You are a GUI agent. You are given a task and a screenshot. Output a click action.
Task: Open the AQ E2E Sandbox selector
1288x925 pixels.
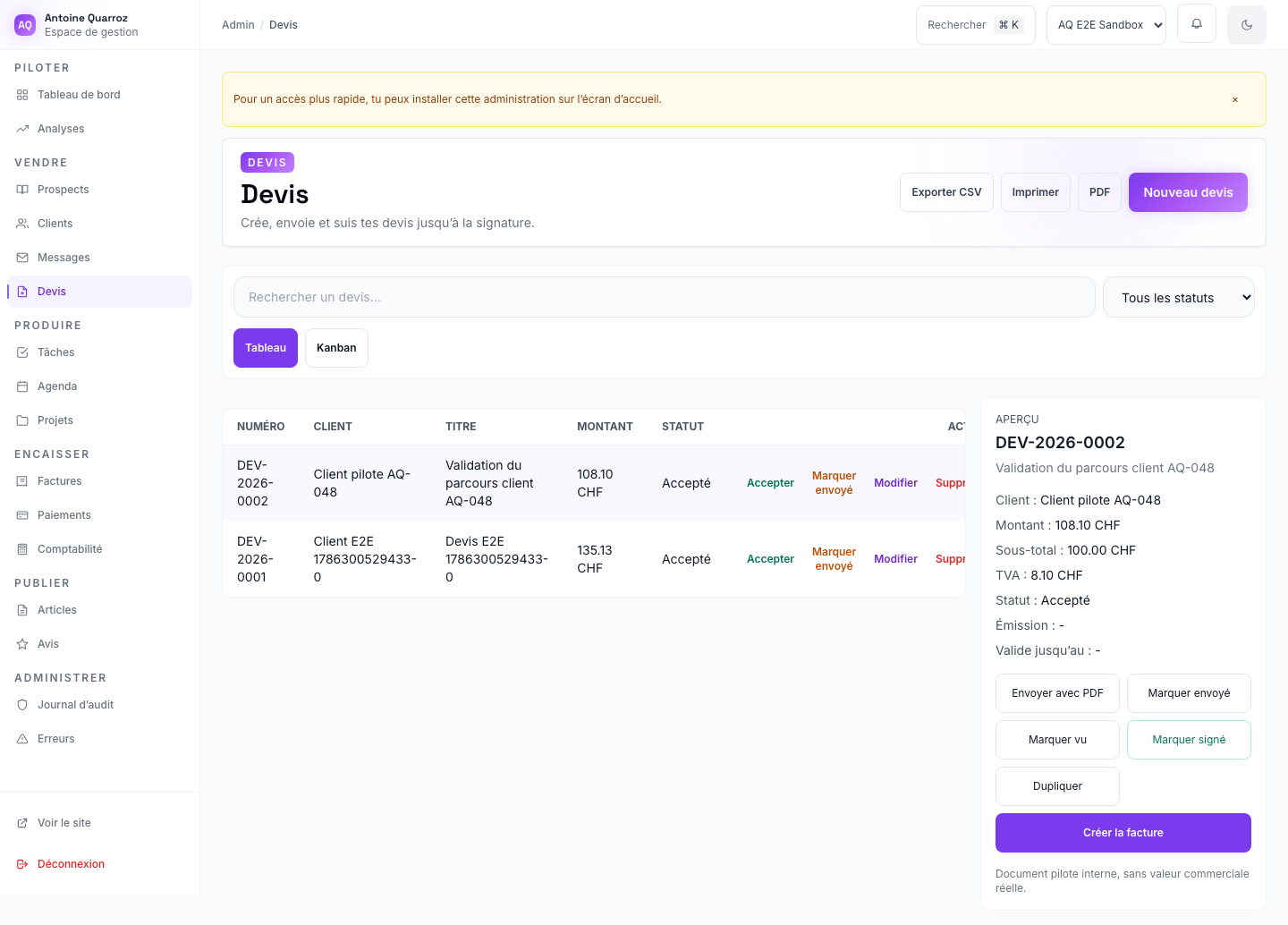point(1106,25)
